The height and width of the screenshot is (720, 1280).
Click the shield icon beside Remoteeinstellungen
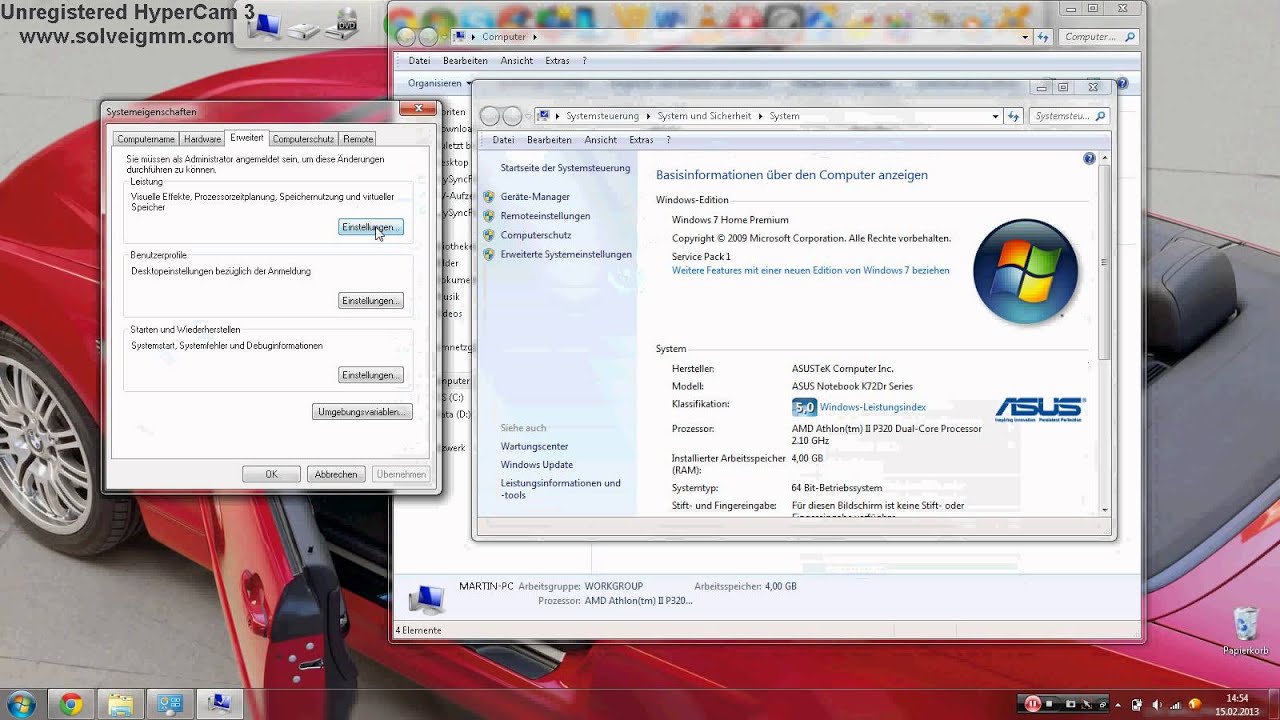point(489,216)
